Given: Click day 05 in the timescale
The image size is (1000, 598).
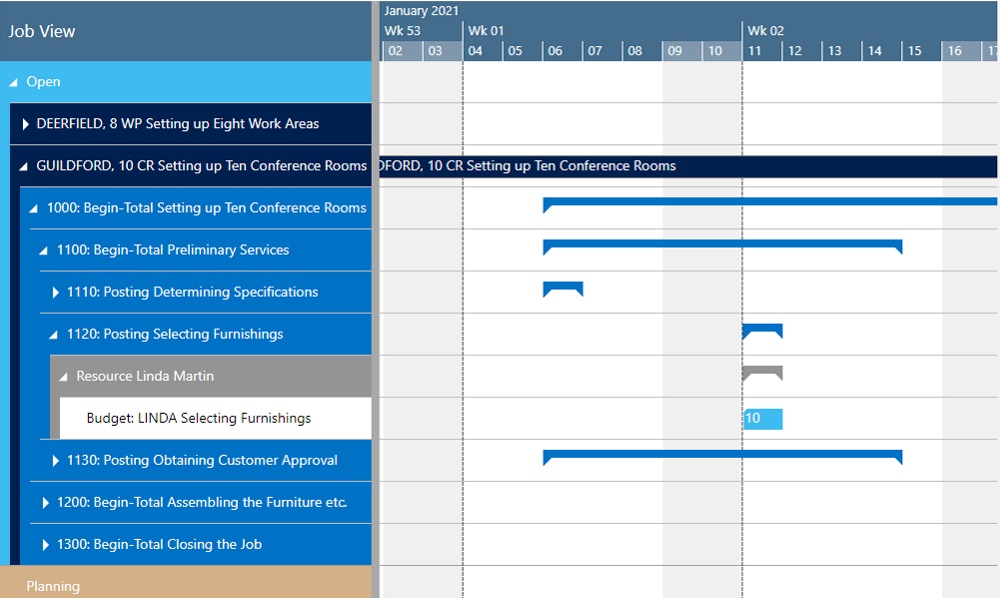Looking at the screenshot, I should pos(522,51).
